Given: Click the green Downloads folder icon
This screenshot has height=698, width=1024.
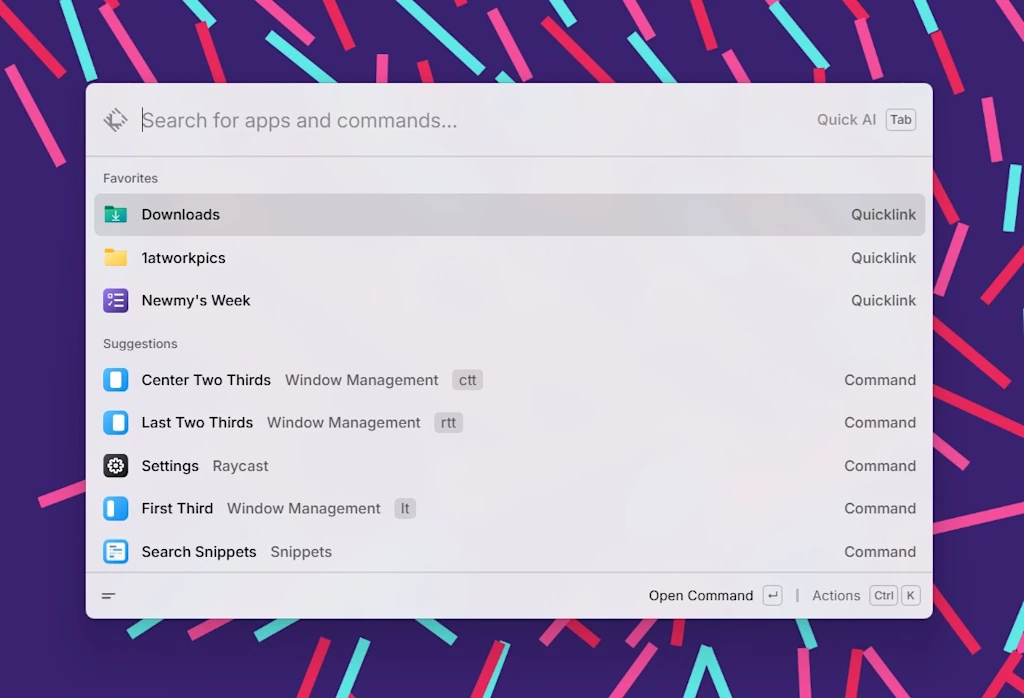Looking at the screenshot, I should (115, 214).
